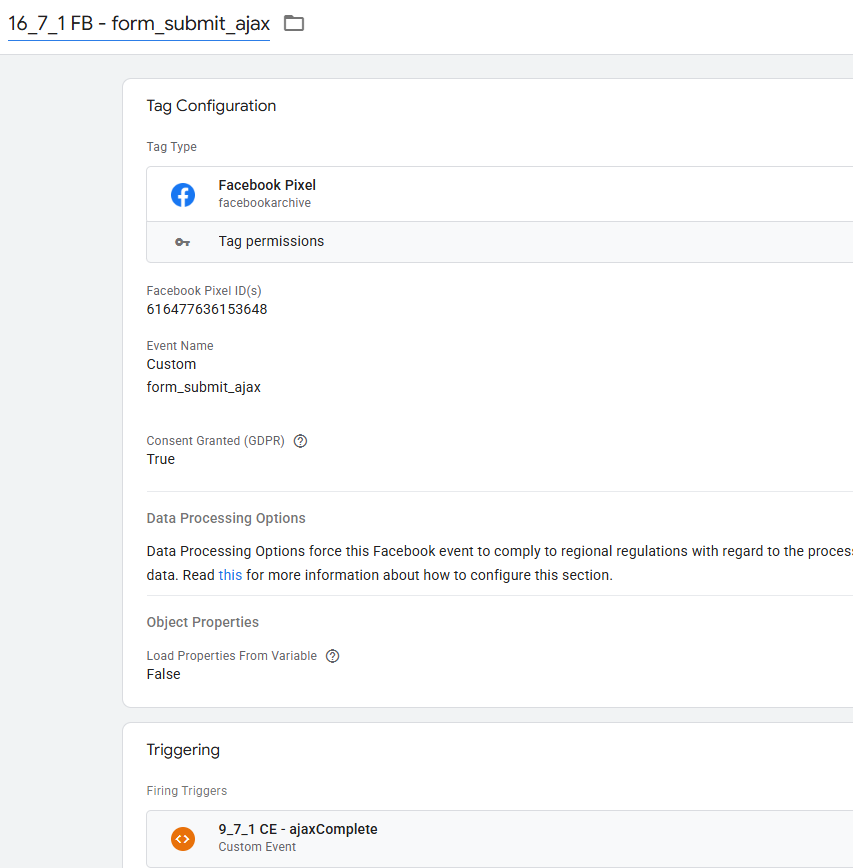Click the Tag Configuration section heading
Image resolution: width=853 pixels, height=868 pixels.
211,106
